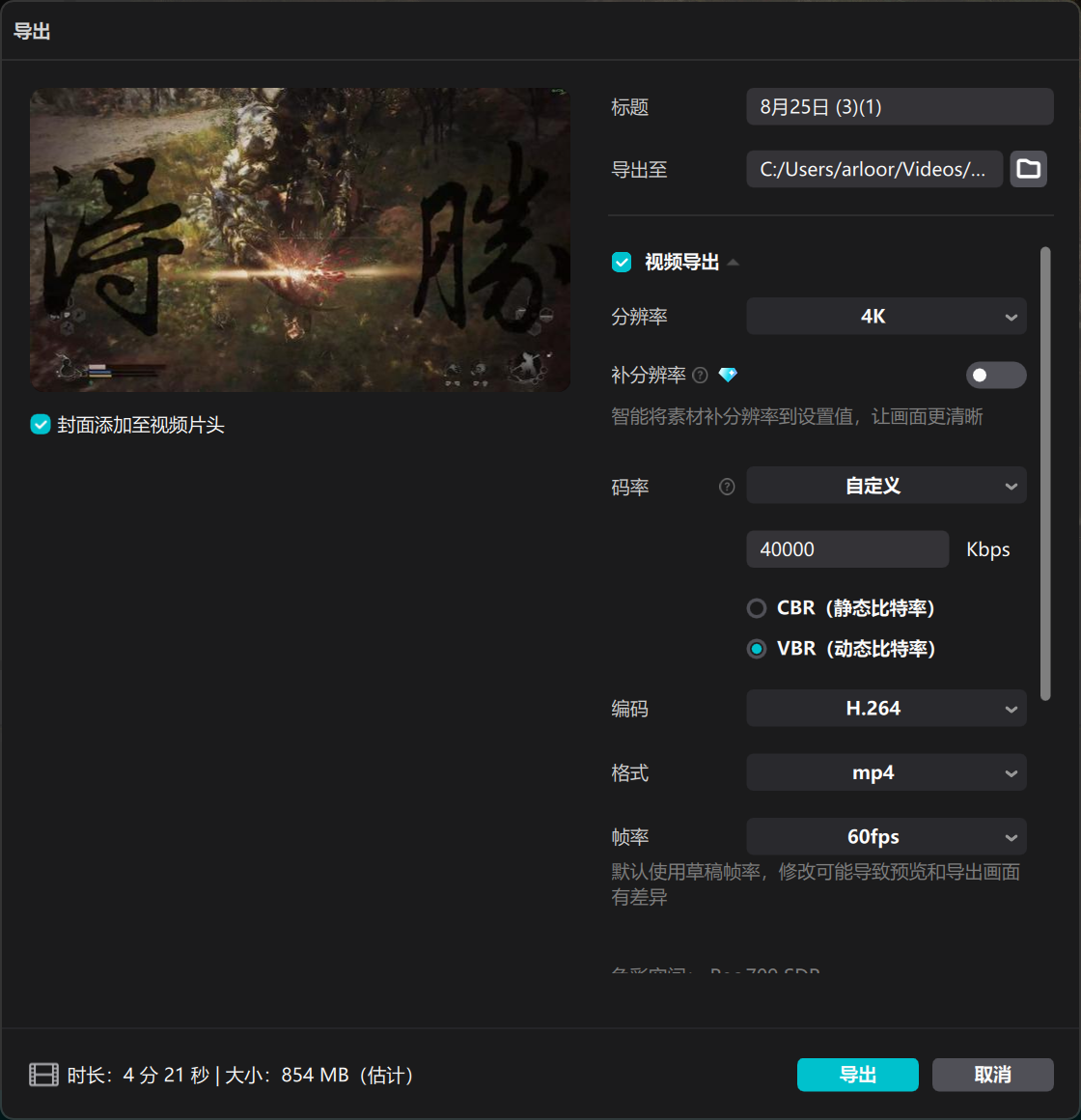Click the 取消 cancel button
This screenshot has width=1081, height=1120.
[x=992, y=1075]
